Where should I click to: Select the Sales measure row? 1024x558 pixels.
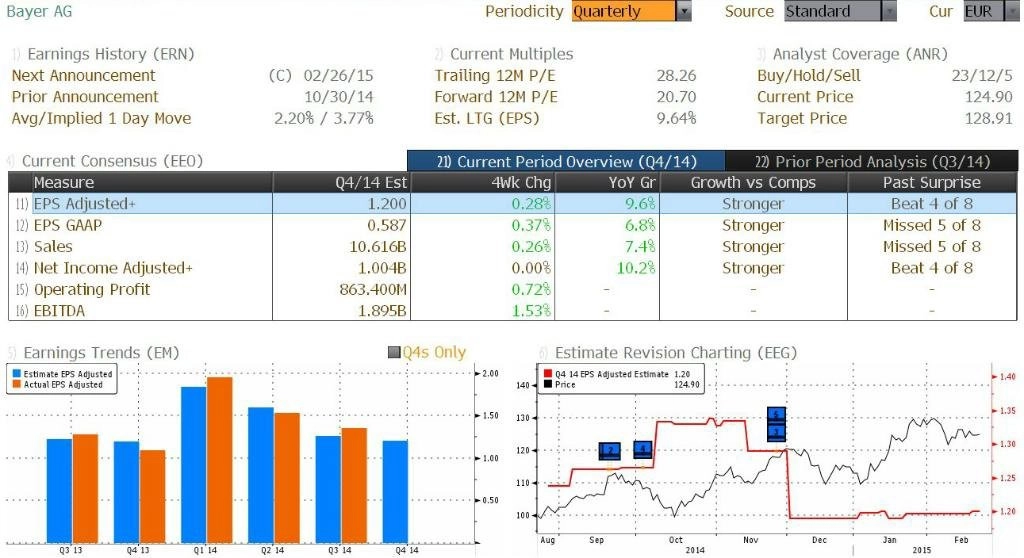(x=513, y=247)
